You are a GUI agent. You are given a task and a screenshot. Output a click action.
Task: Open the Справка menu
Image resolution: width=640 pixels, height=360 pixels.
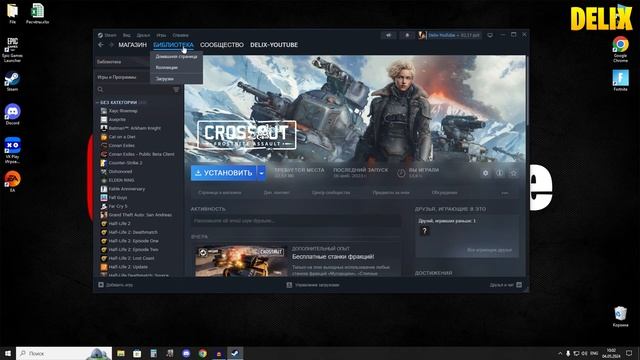coord(180,35)
